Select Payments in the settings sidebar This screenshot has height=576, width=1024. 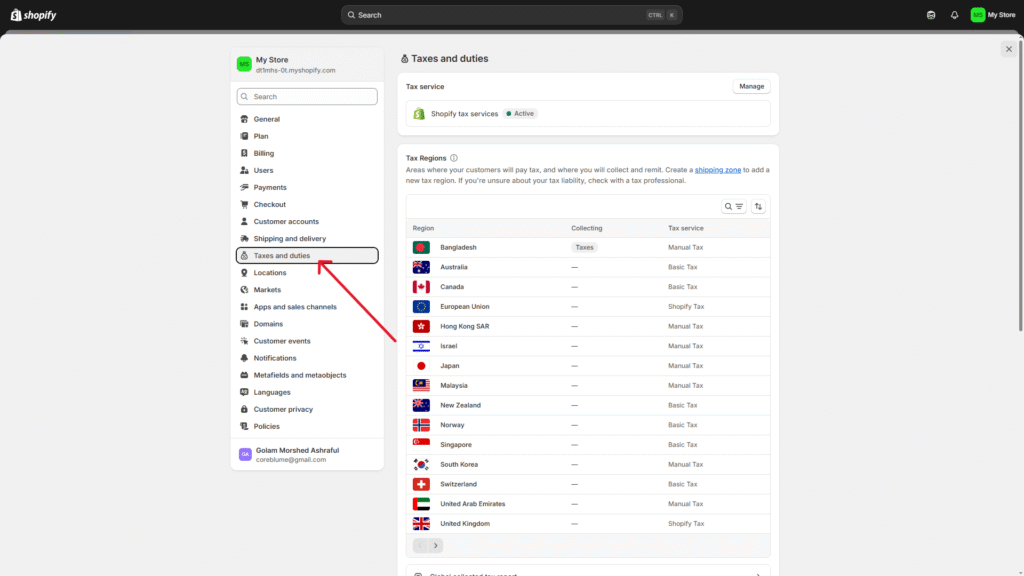(x=269, y=187)
